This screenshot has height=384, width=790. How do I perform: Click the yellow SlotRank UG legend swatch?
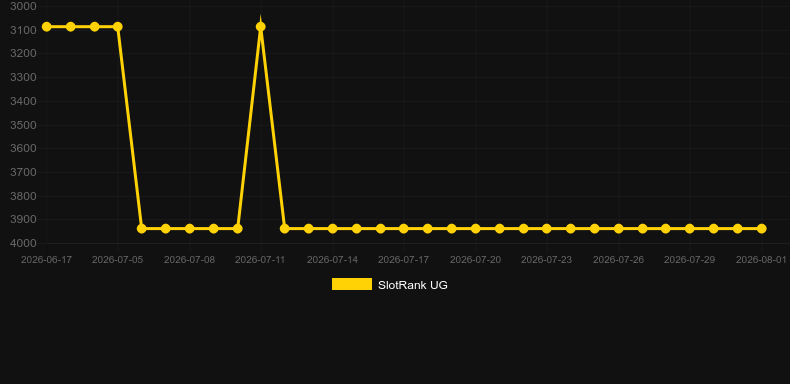[x=352, y=284]
